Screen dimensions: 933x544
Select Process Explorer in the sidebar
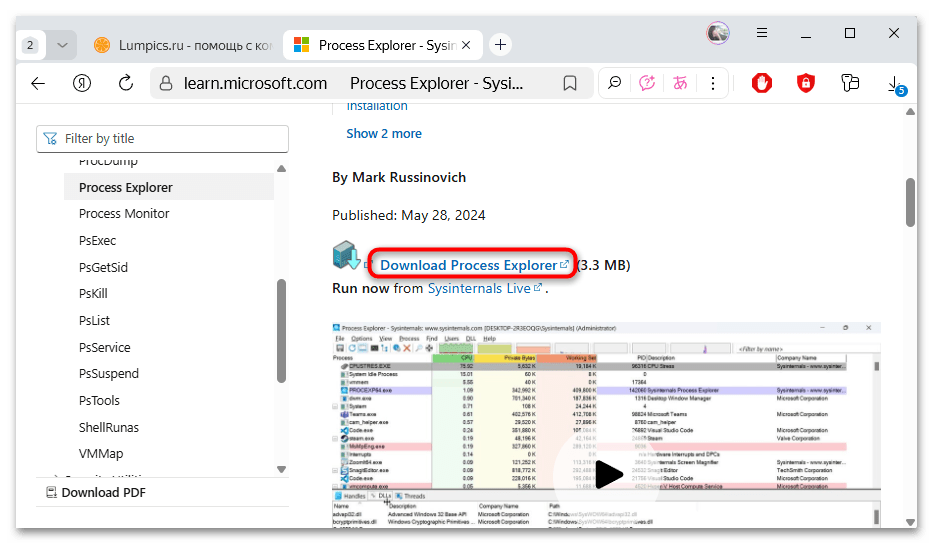pos(169,187)
